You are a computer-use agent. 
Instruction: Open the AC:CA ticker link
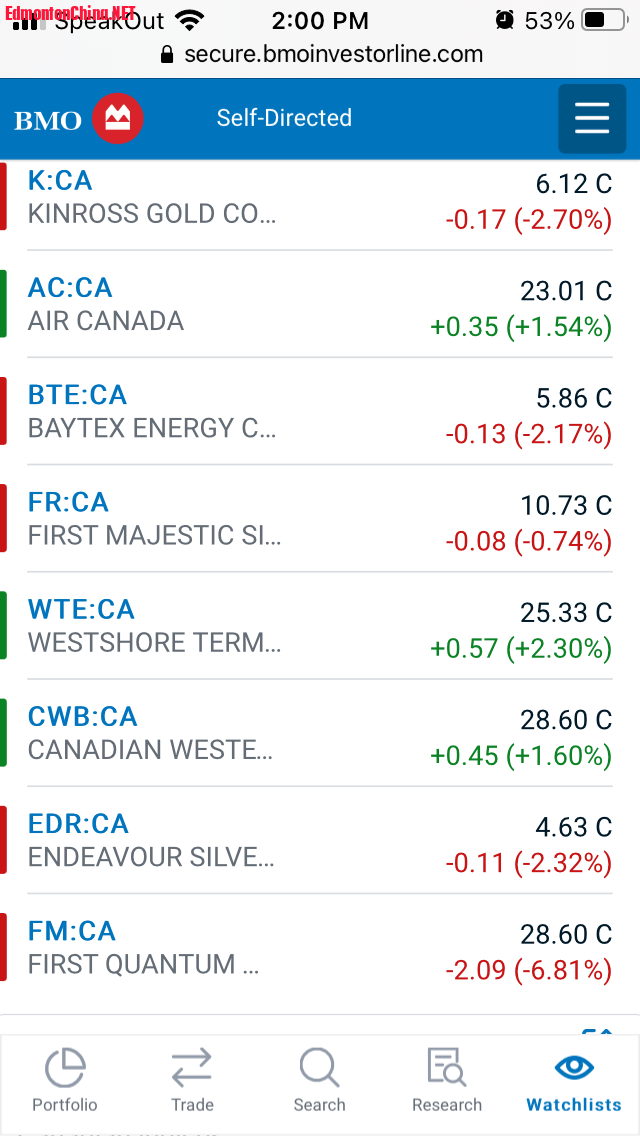[70, 288]
